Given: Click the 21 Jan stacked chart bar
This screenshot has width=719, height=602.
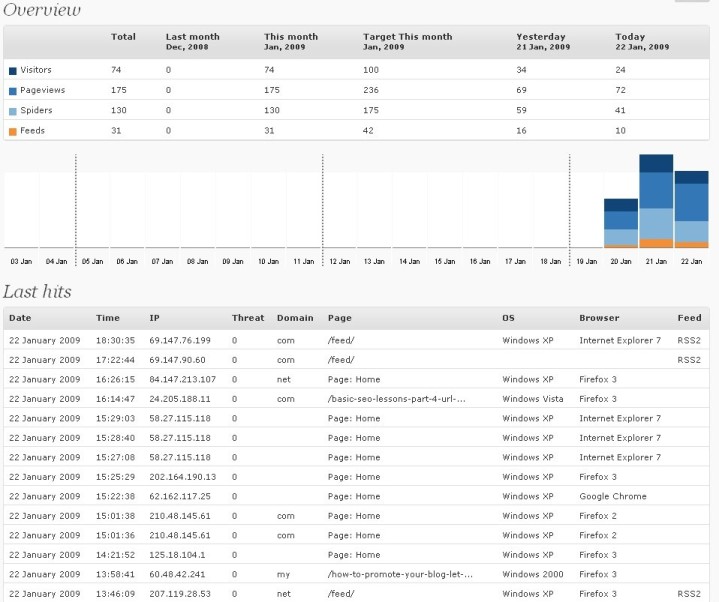Looking at the screenshot, I should click(656, 201).
